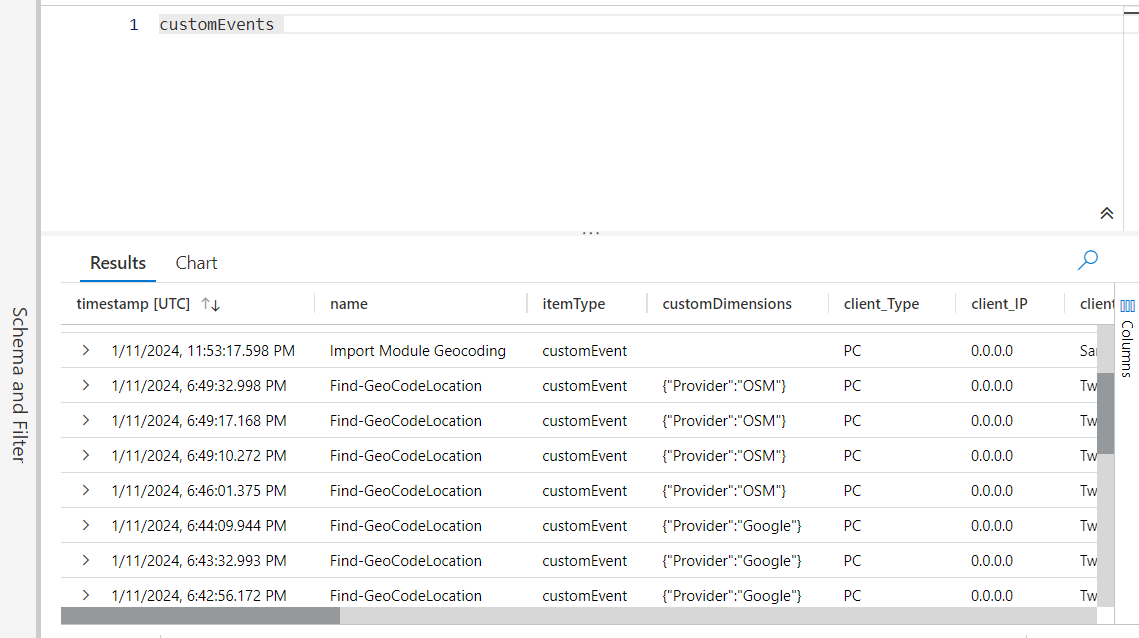Click the horizontal scrollbar thumb under results
This screenshot has width=1139, height=638.
click(x=200, y=616)
